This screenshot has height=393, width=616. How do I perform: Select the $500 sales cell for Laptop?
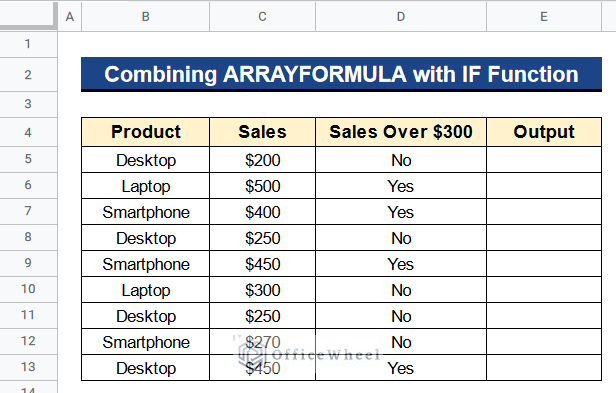(262, 185)
